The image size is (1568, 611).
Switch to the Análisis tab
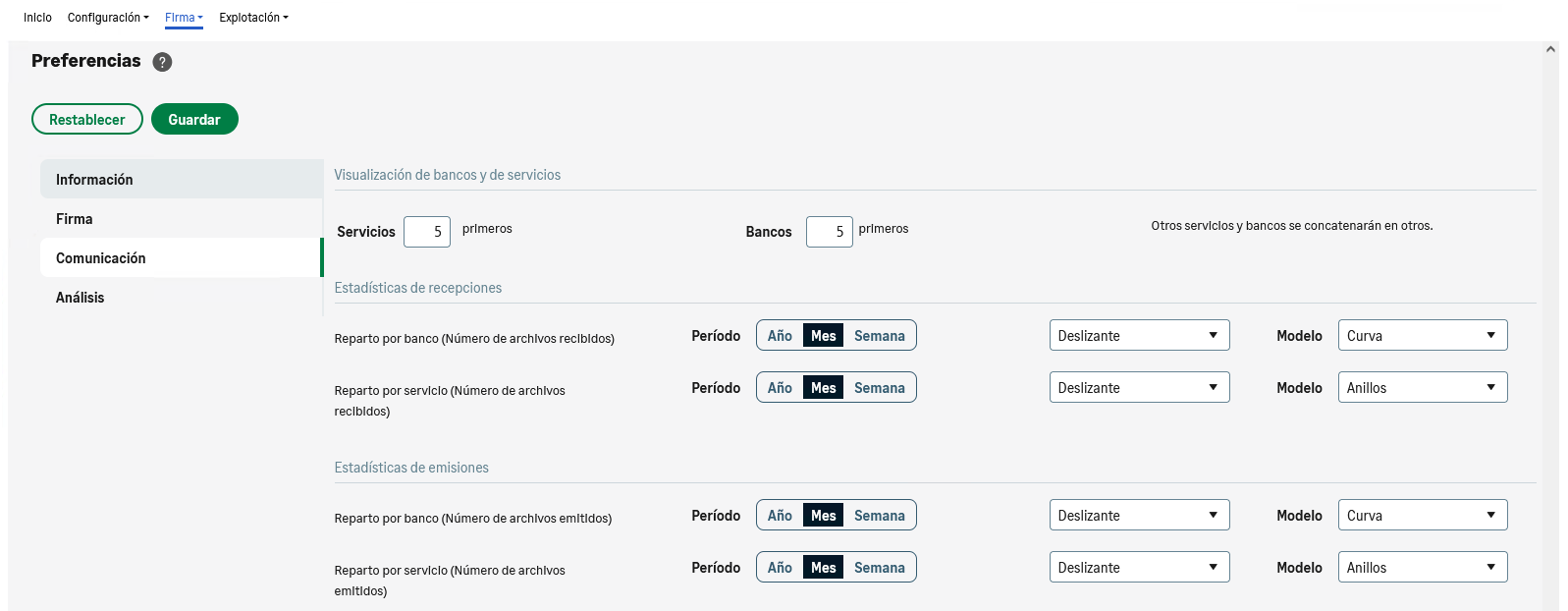81,298
